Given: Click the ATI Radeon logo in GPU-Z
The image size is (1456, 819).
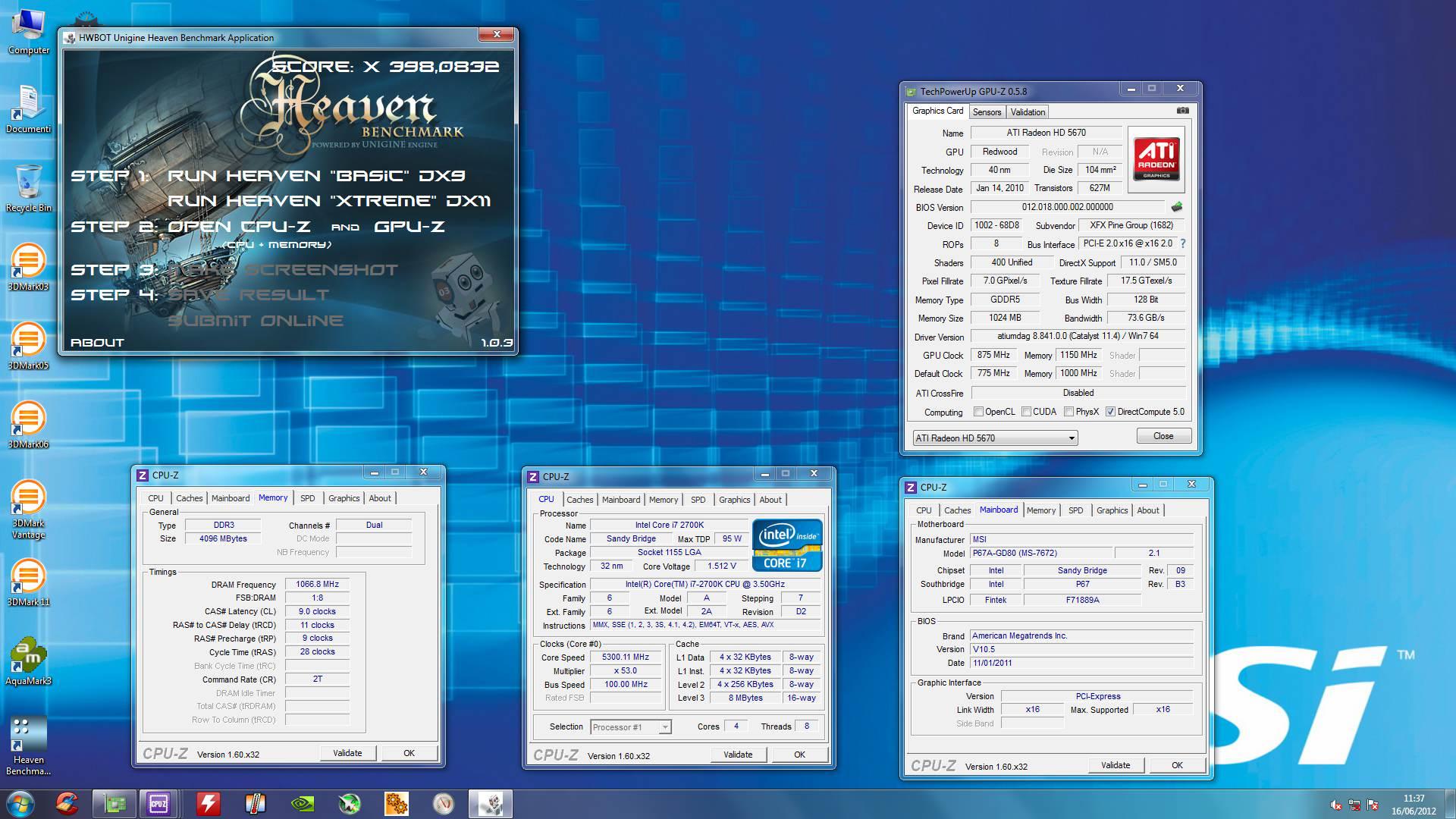Looking at the screenshot, I should (1156, 159).
